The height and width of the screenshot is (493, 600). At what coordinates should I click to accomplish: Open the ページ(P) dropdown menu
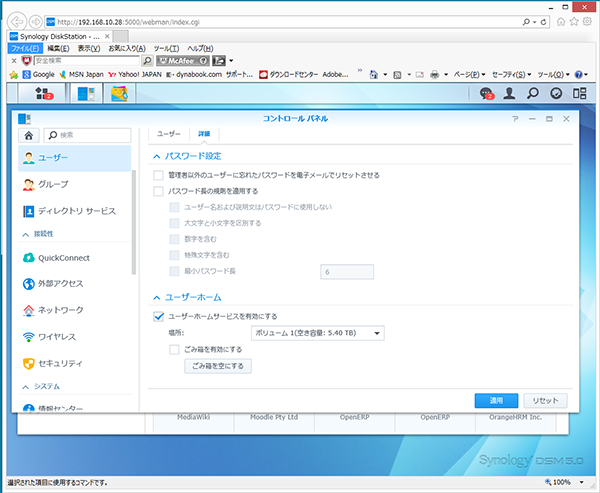pos(470,75)
